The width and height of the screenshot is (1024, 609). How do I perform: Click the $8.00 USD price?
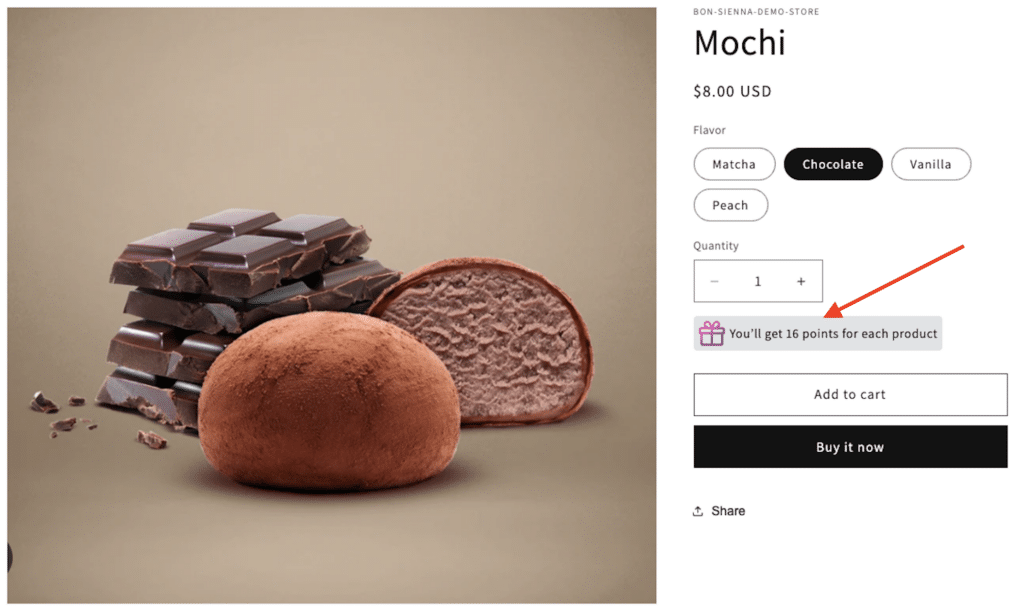[x=732, y=91]
